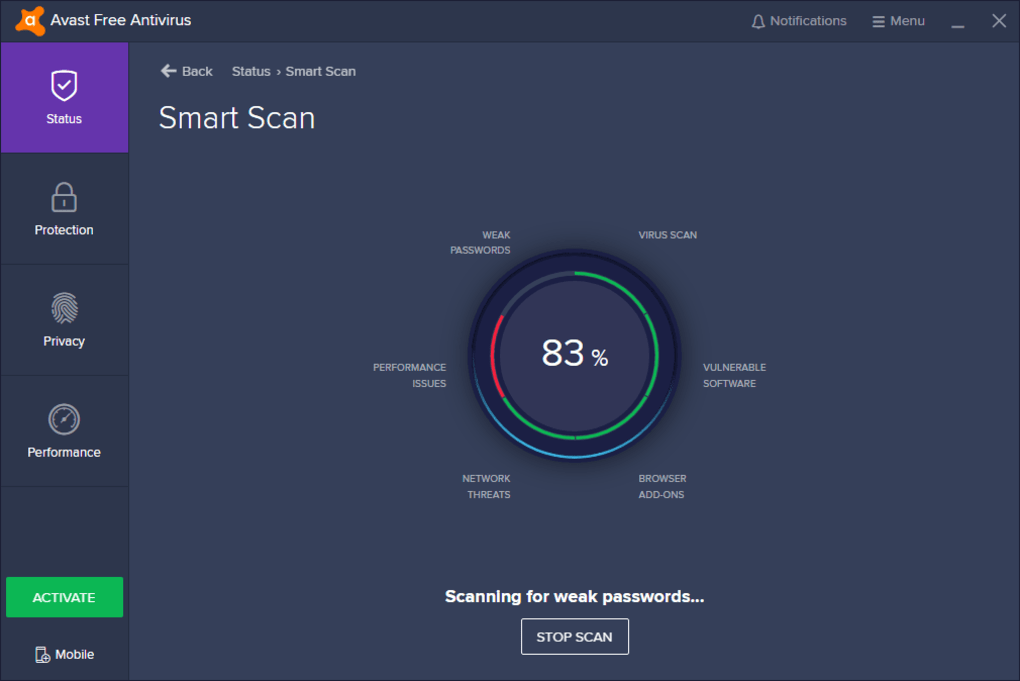The width and height of the screenshot is (1020, 681).
Task: Click the Performance Issues label
Action: [410, 375]
